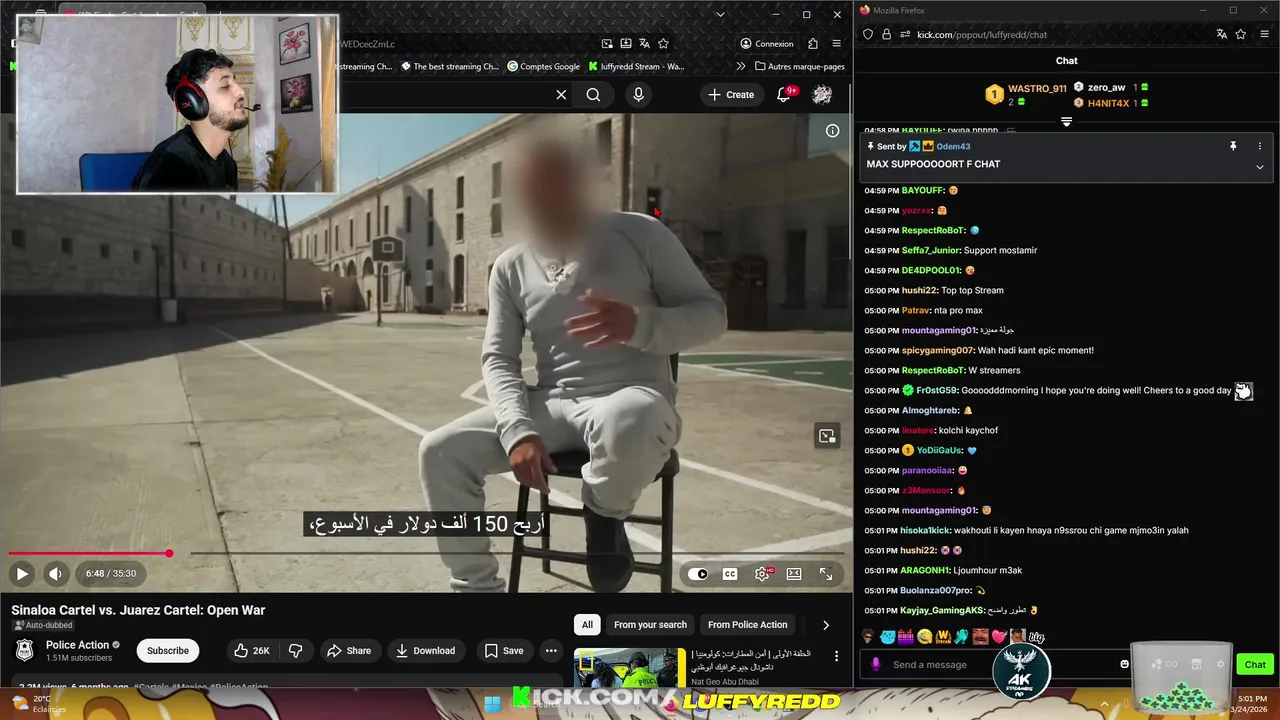This screenshot has width=1280, height=720.
Task: Open the video info card icon
Action: coord(832,130)
